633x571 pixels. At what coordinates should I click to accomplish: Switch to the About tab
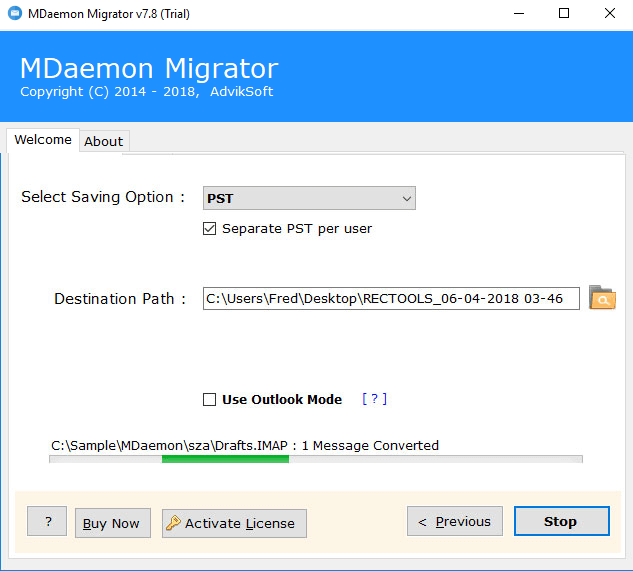(103, 141)
